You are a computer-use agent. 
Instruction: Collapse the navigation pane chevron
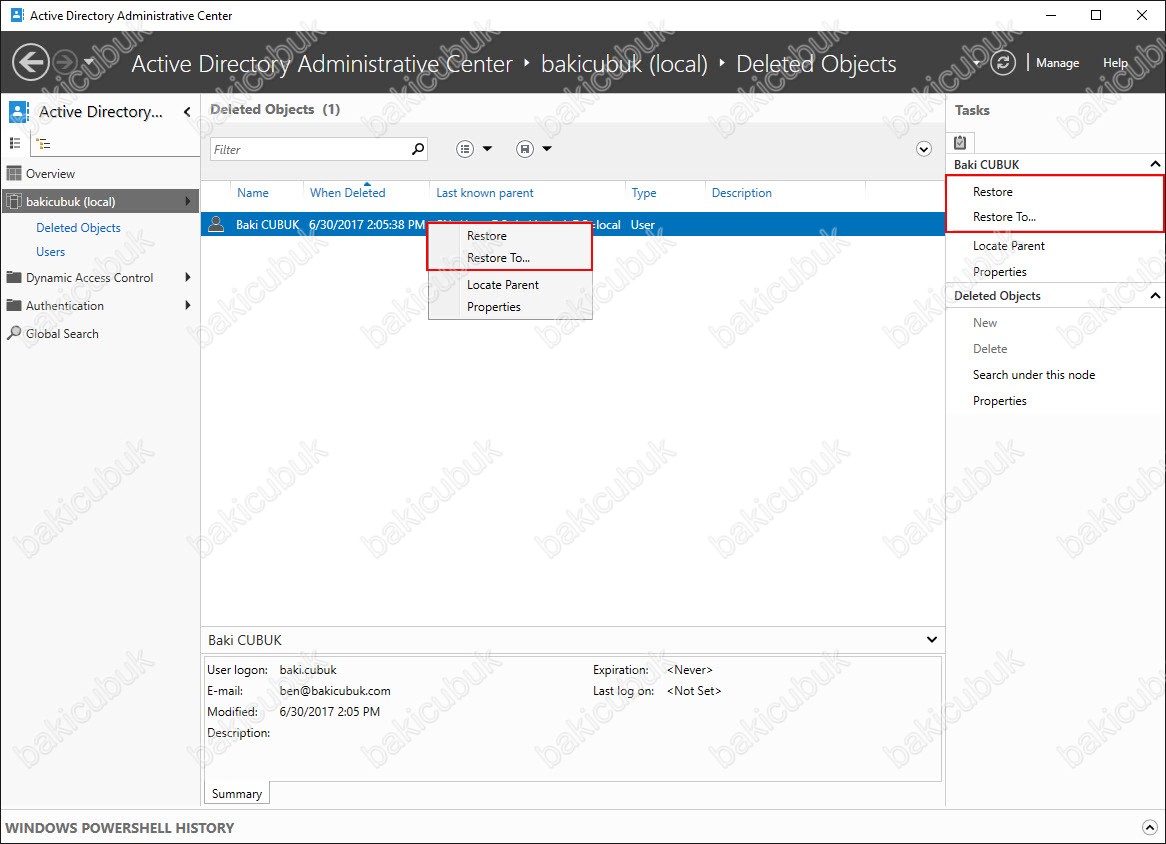[187, 112]
